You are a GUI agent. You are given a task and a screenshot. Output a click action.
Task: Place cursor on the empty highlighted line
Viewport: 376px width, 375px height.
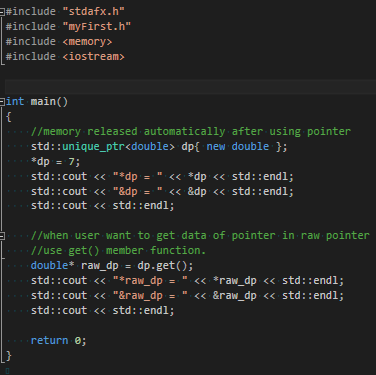tap(190, 87)
